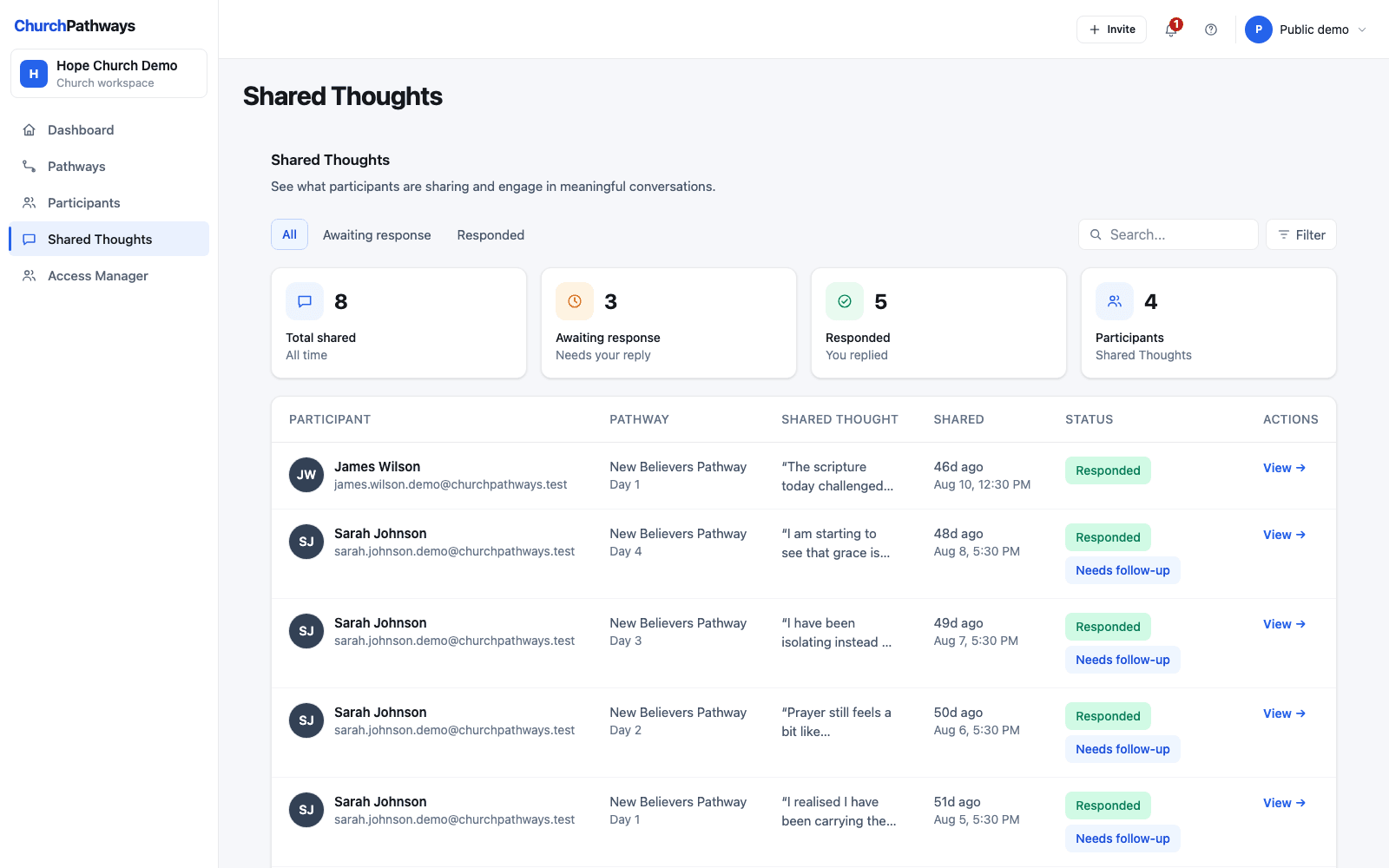
Task: View James Wilson's shared thought
Action: point(1284,468)
